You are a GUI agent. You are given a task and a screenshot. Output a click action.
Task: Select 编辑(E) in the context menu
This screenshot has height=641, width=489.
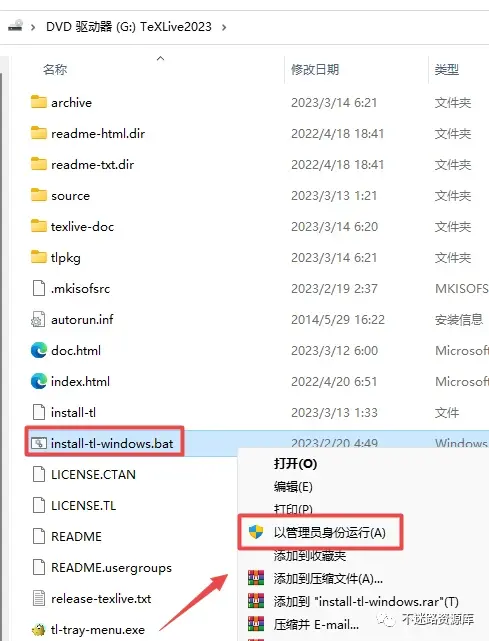(293, 486)
